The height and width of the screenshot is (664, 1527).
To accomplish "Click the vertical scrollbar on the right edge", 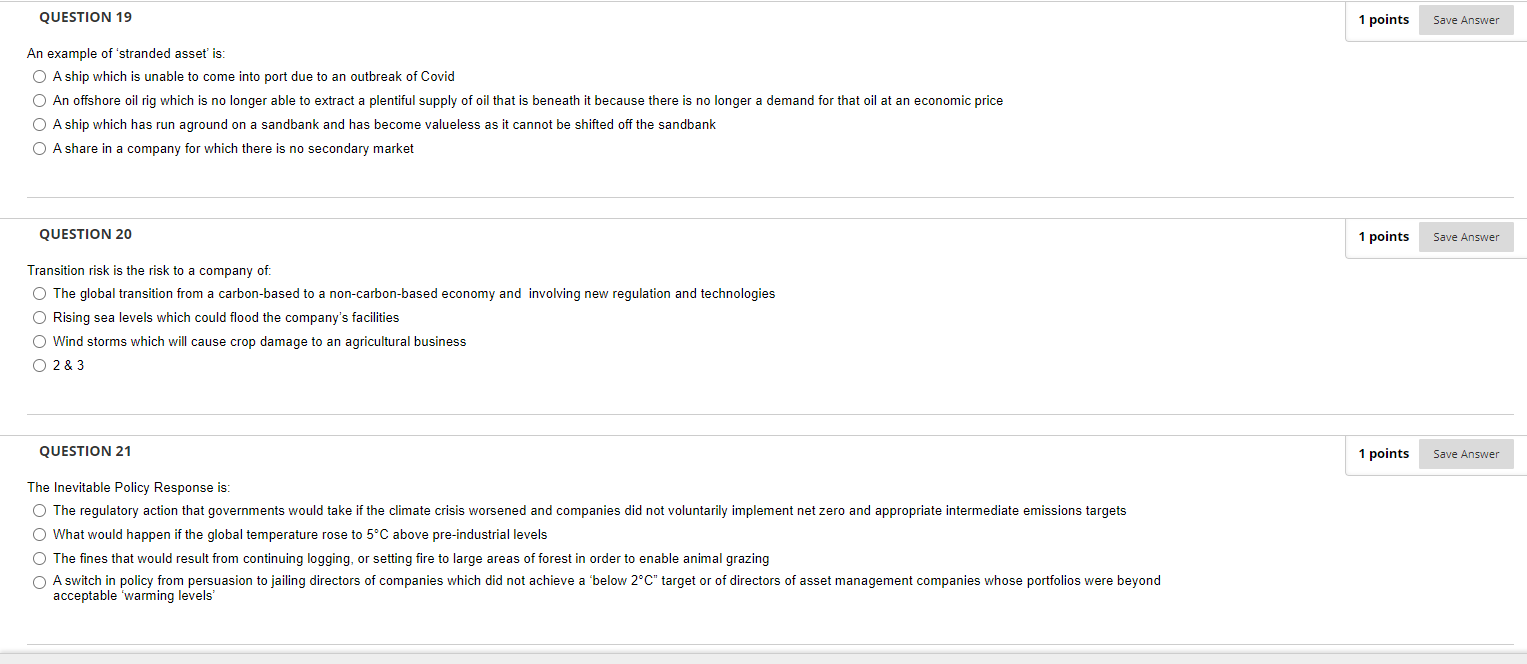I will click(1523, 330).
